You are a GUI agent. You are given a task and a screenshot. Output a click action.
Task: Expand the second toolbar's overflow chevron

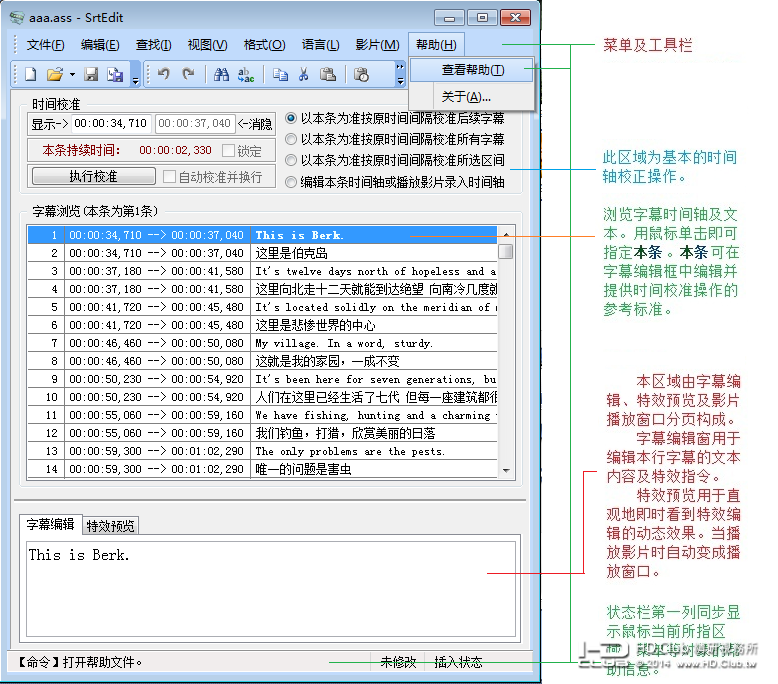[x=400, y=74]
